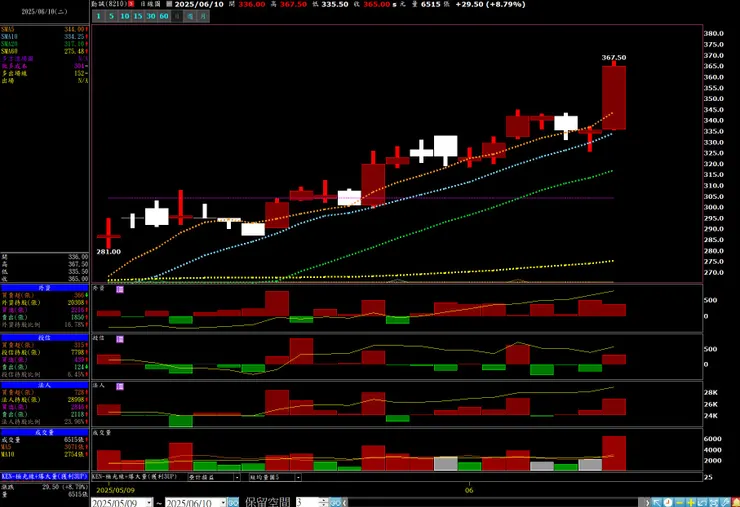
Task: Select the weekly (週) timeframe button
Action: (x=190, y=16)
